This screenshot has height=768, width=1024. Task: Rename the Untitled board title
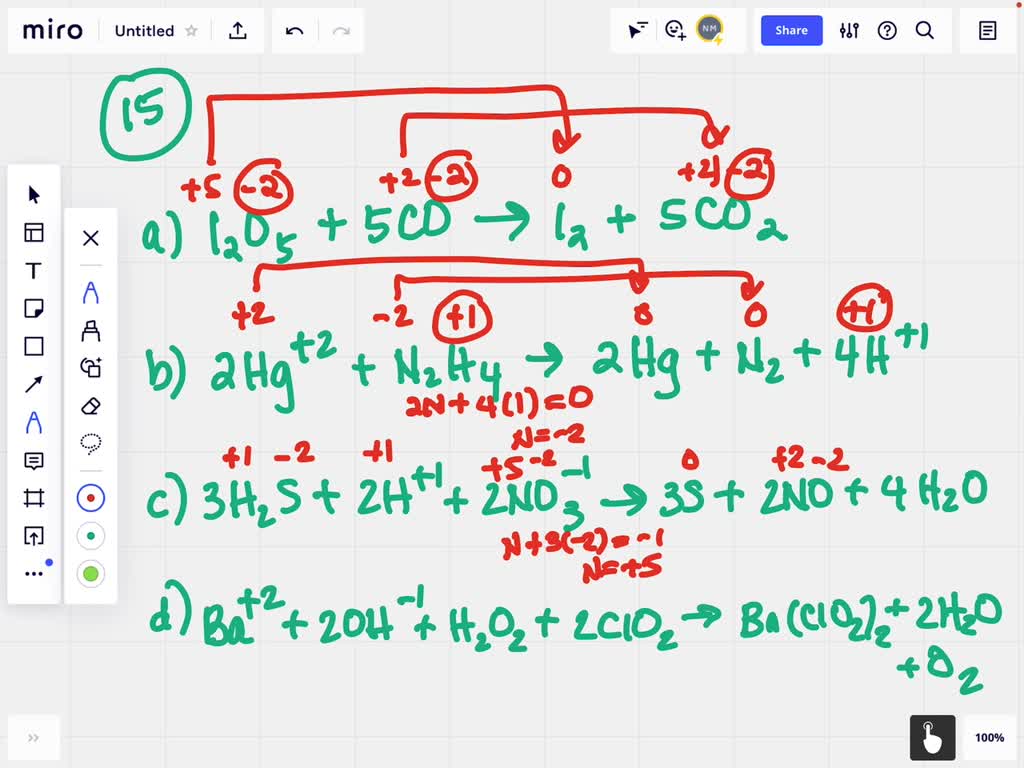click(144, 31)
